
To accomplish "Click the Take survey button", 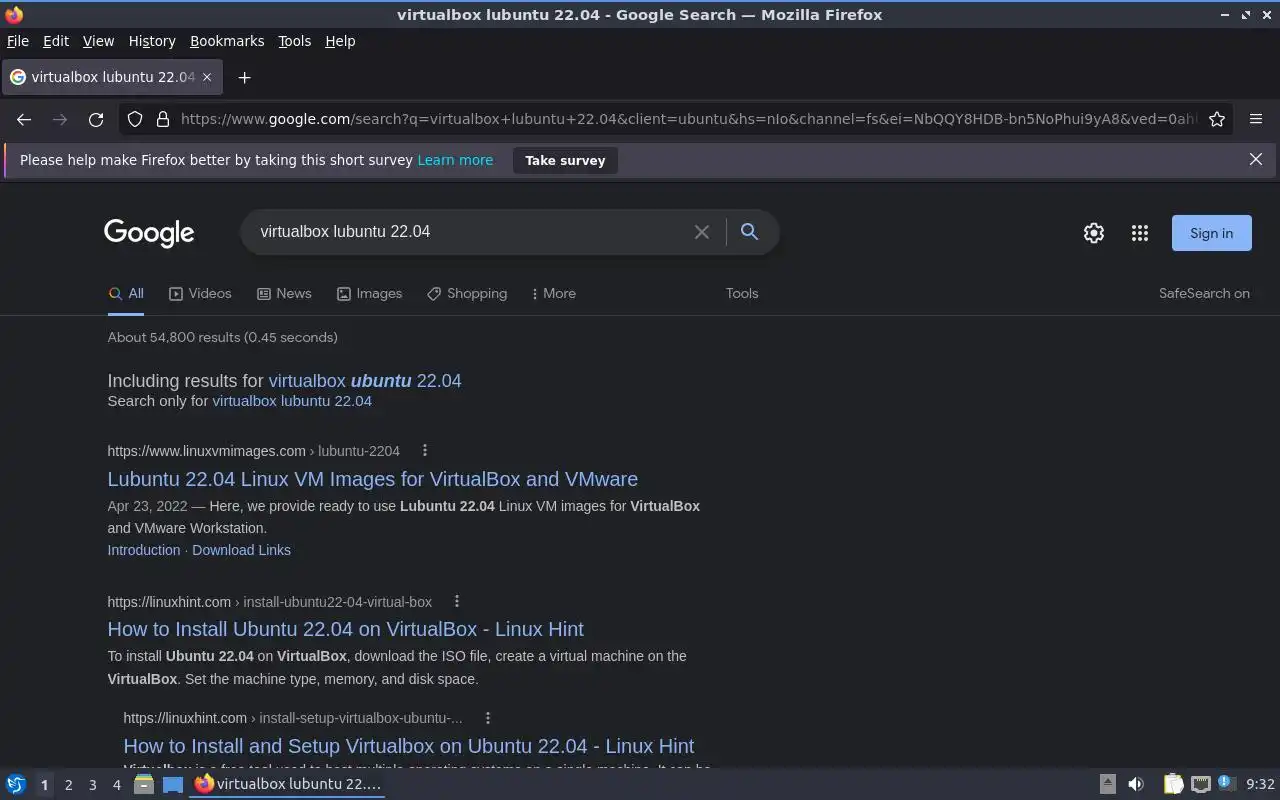I will (565, 160).
